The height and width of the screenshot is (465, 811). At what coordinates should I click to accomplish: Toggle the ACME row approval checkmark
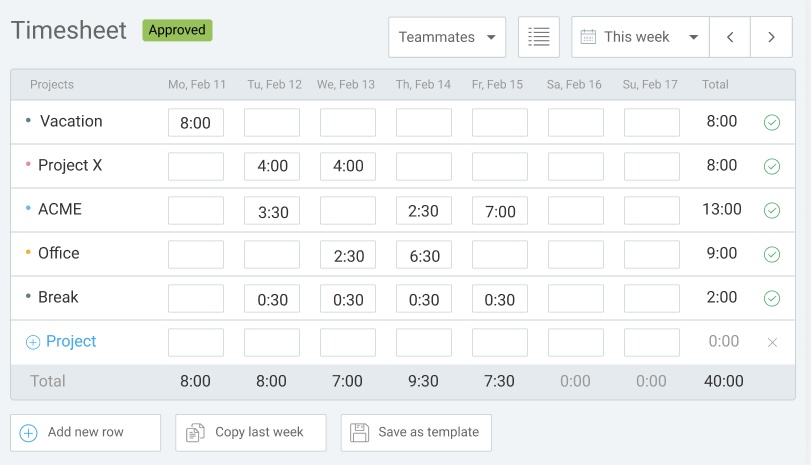point(772,211)
